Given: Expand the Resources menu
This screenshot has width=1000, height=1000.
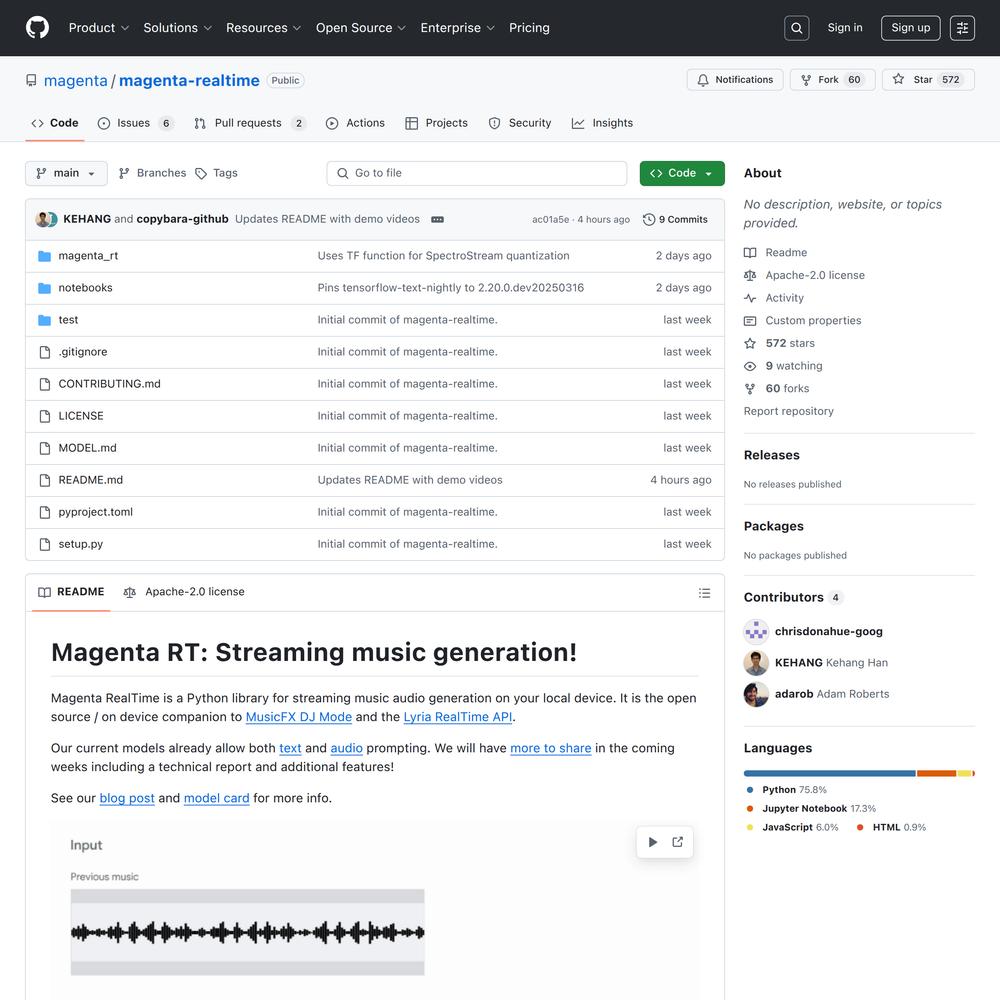Looking at the screenshot, I should pos(263,28).
